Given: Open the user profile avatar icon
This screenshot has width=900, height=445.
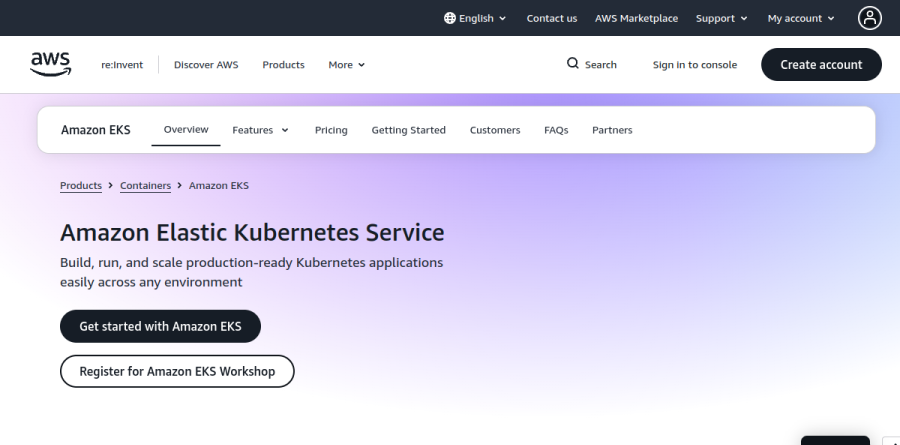Looking at the screenshot, I should (870, 18).
